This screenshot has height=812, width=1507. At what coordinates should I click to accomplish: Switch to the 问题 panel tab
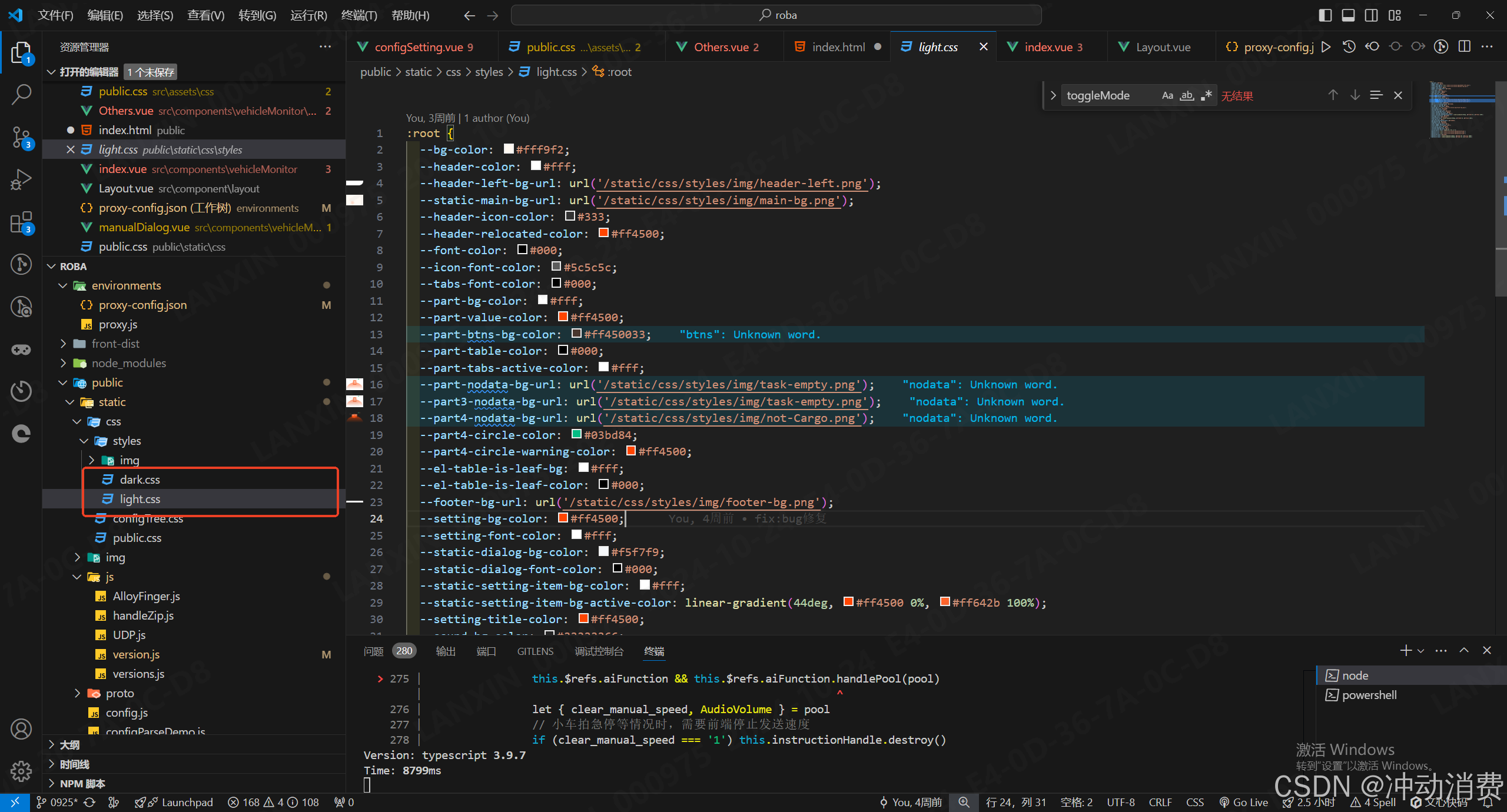pos(373,651)
